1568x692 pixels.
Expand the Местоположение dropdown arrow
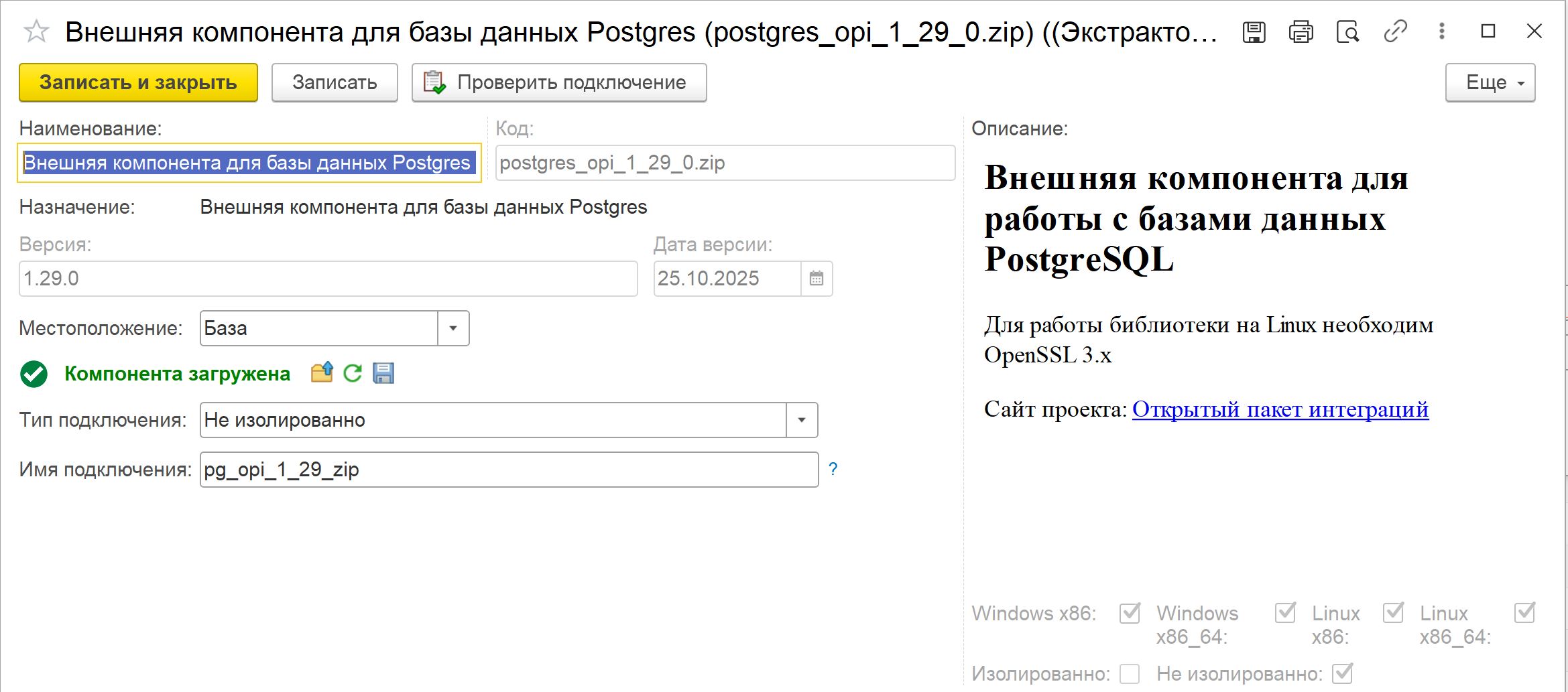pyautogui.click(x=453, y=328)
